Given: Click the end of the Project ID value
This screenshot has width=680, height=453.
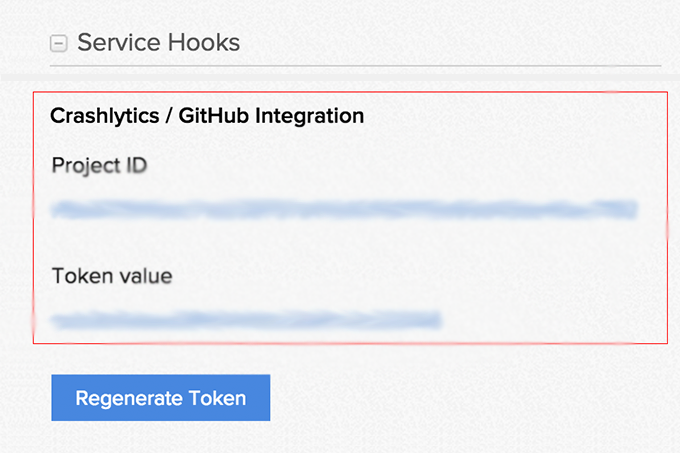Looking at the screenshot, I should [x=634, y=210].
